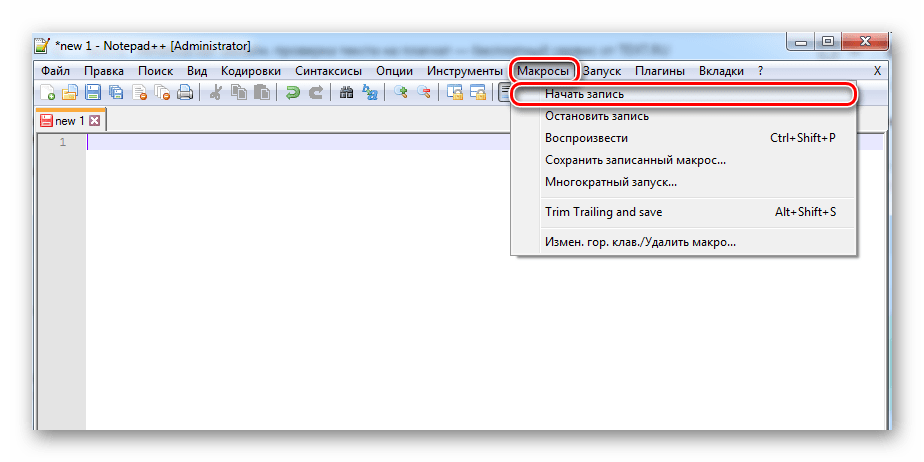The height and width of the screenshot is (462, 924).
Task: Click the Save file diskette icon
Action: pos(93,93)
